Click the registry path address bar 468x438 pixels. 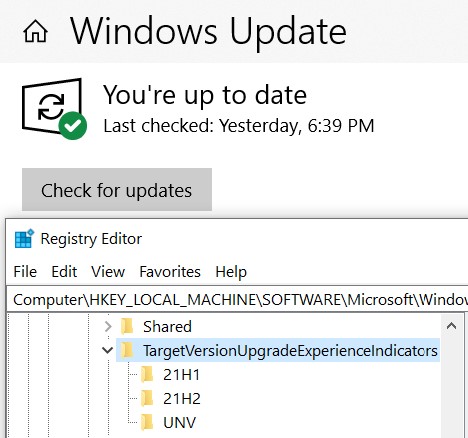[x=237, y=299]
